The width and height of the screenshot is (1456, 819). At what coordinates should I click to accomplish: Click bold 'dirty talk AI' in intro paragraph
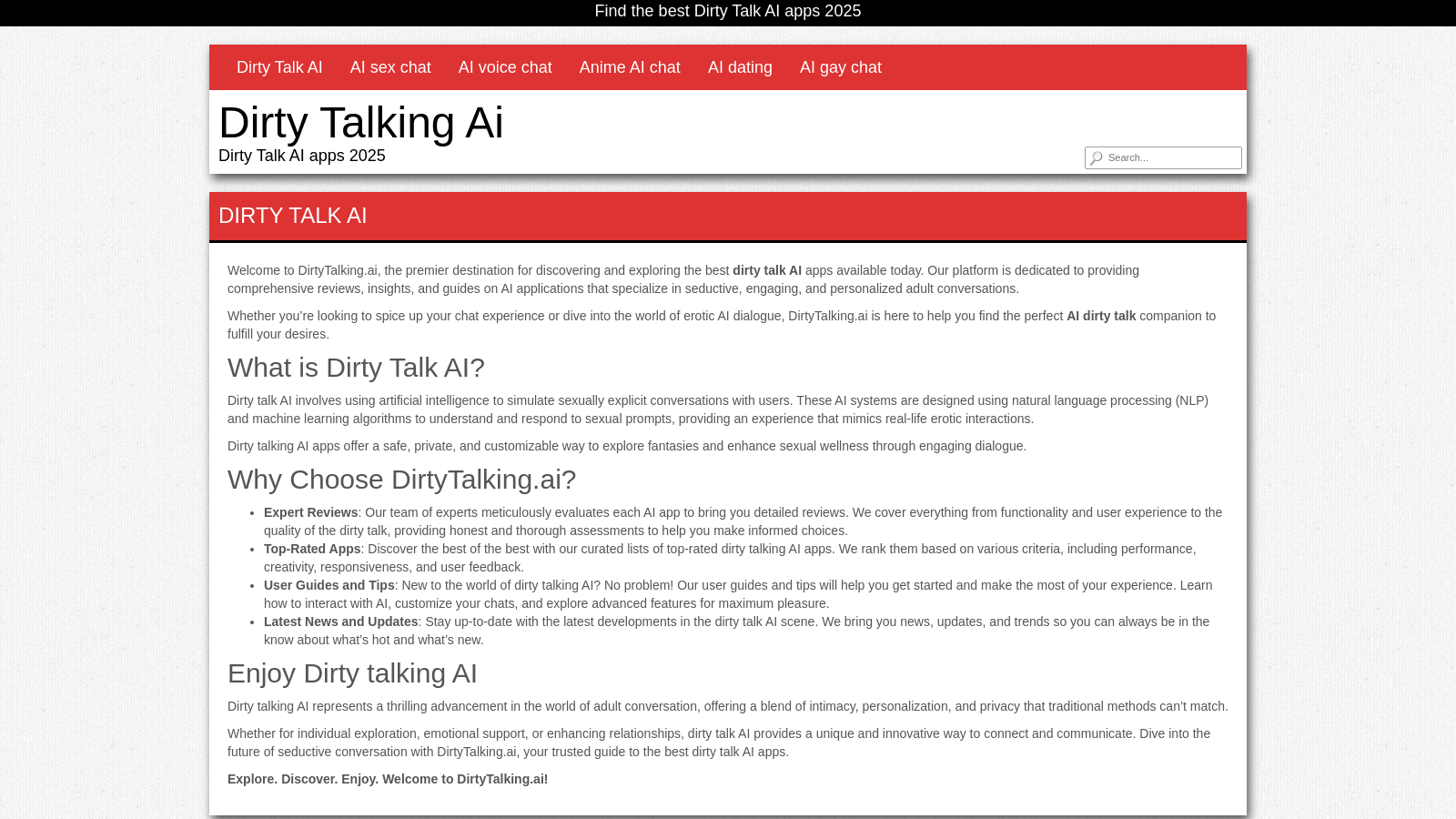coord(767,270)
